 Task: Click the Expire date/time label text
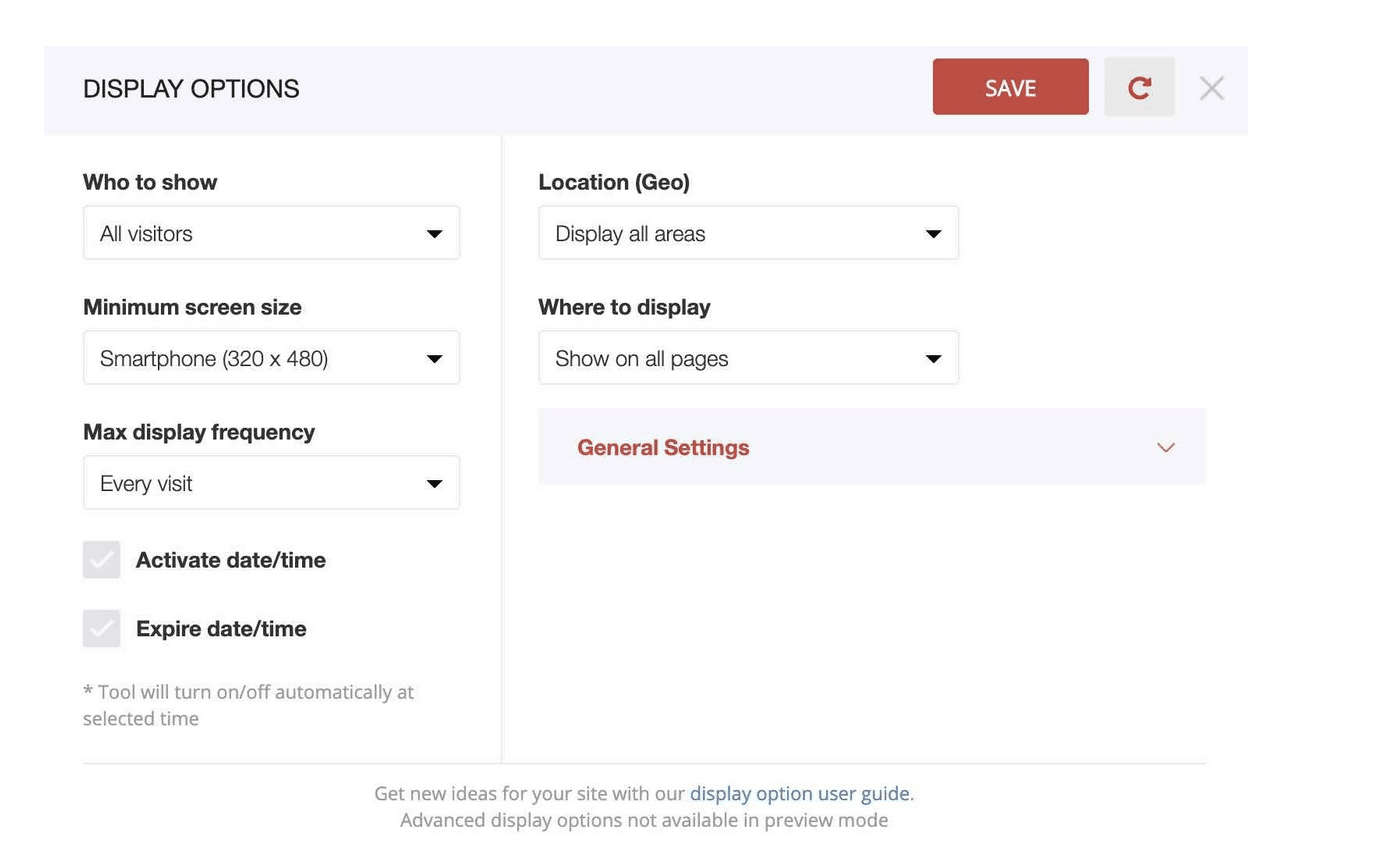point(221,629)
